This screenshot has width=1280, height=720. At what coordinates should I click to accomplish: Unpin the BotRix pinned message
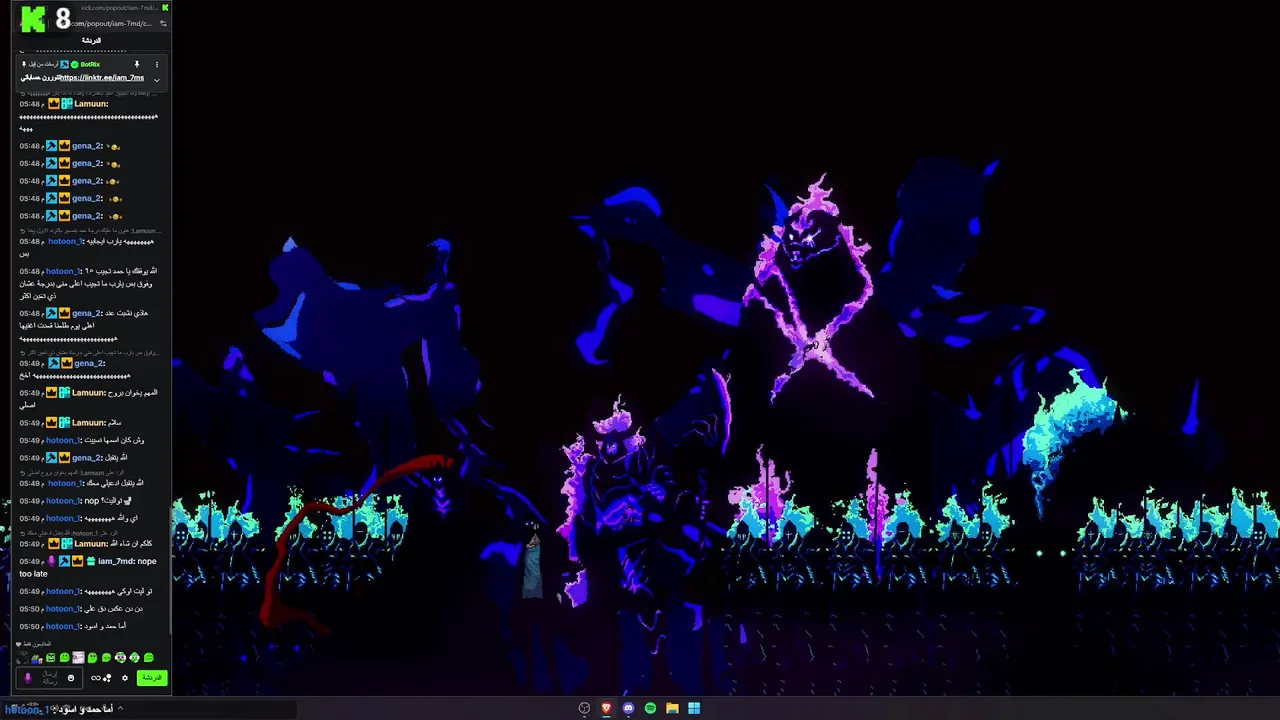137,64
